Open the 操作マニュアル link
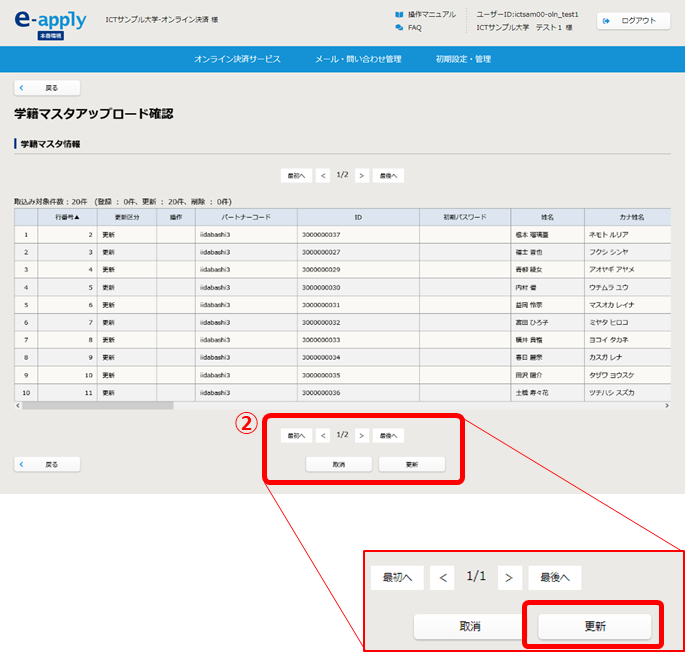This screenshot has height=652, width=685. [x=432, y=14]
